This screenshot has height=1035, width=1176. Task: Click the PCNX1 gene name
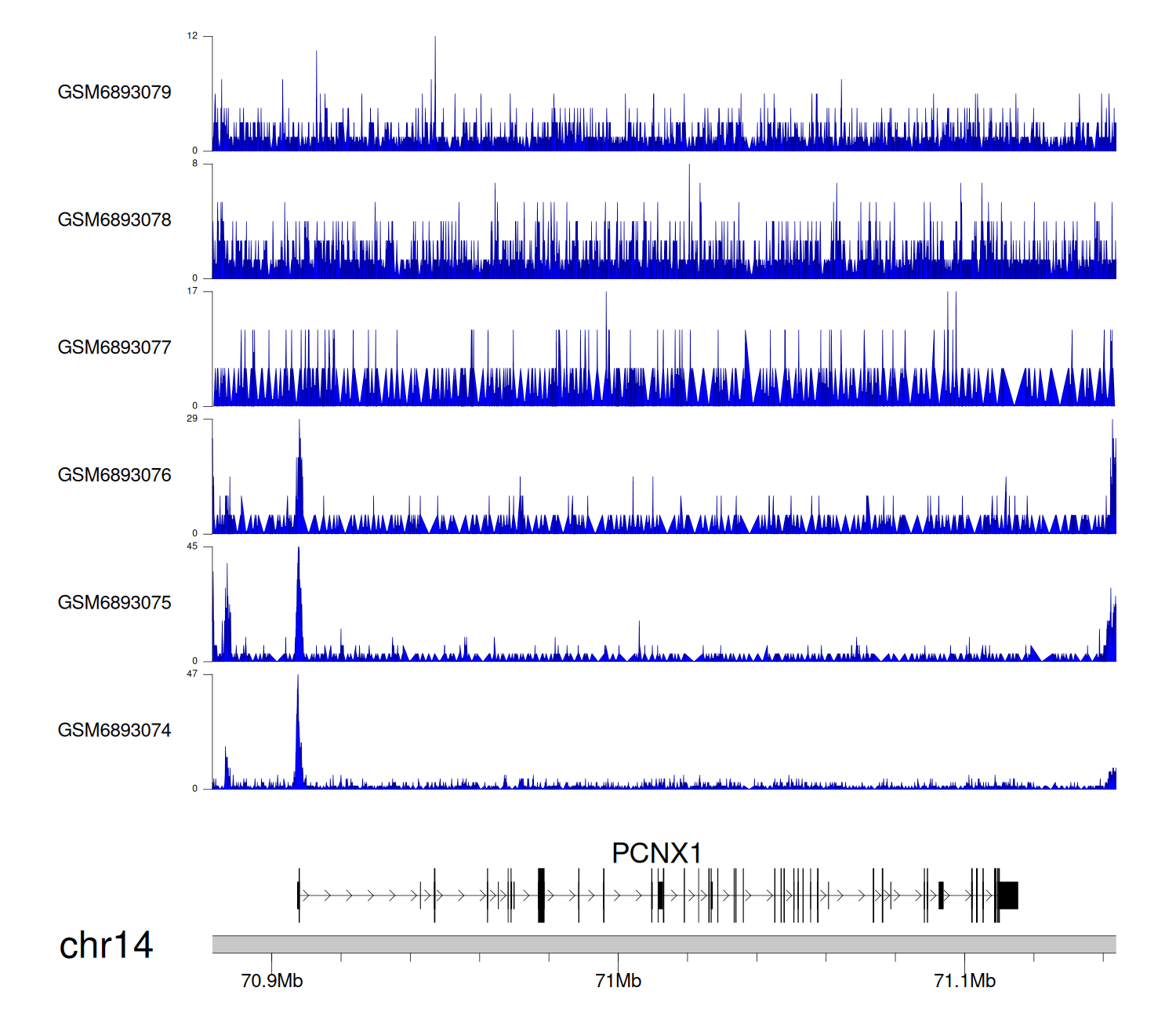tap(656, 853)
